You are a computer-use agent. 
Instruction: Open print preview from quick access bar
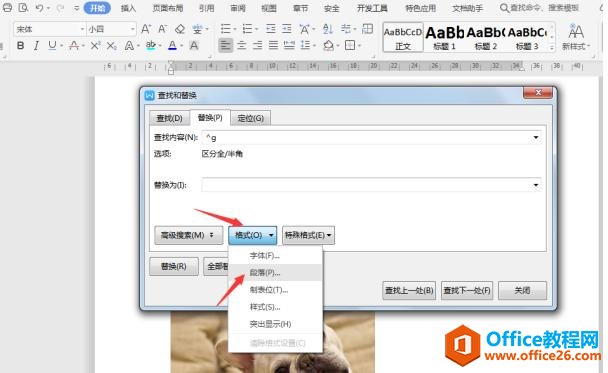coord(23,8)
